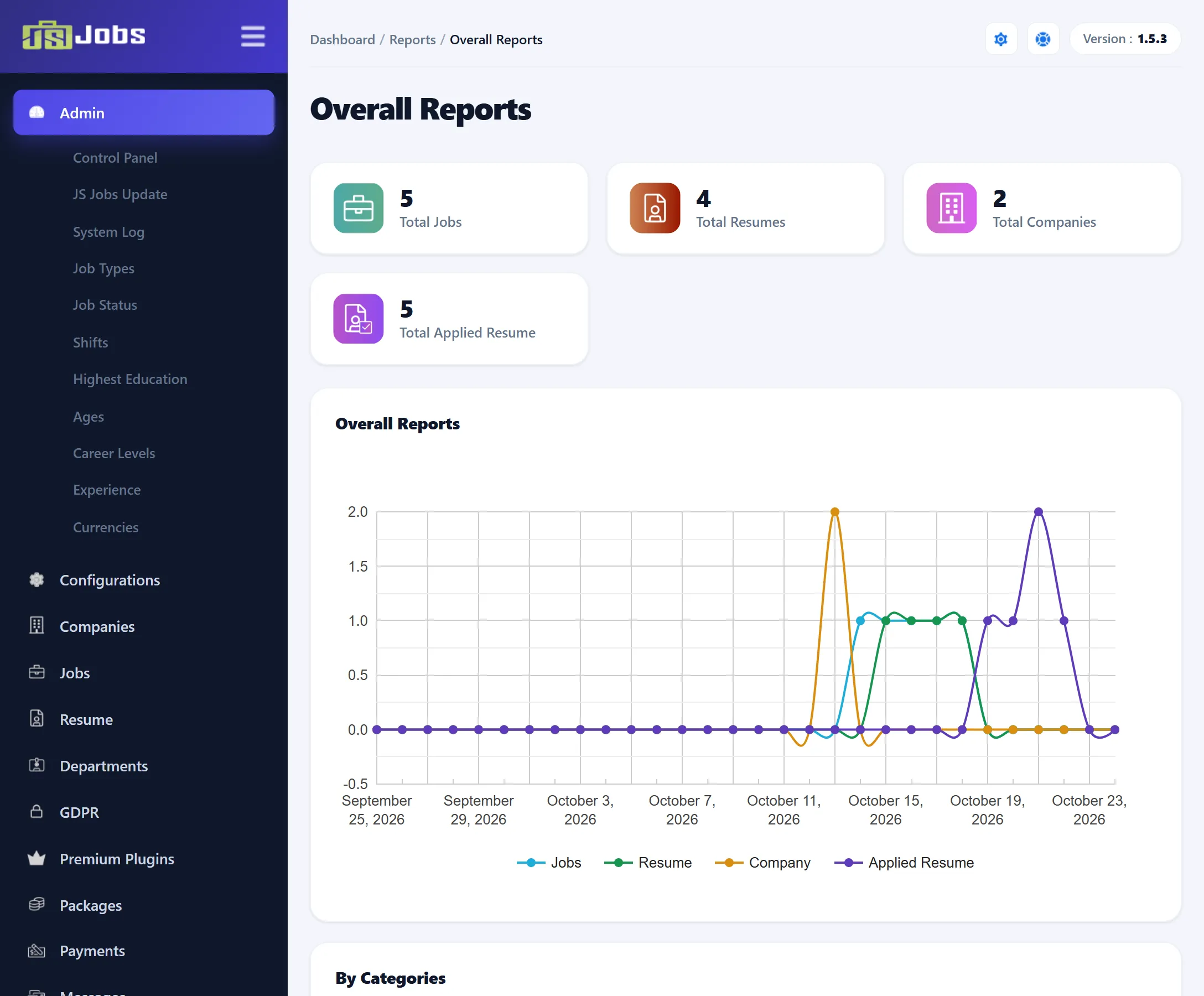Click the Premium Plugins crown icon
Screen dimensions: 1204x996
coord(37,858)
